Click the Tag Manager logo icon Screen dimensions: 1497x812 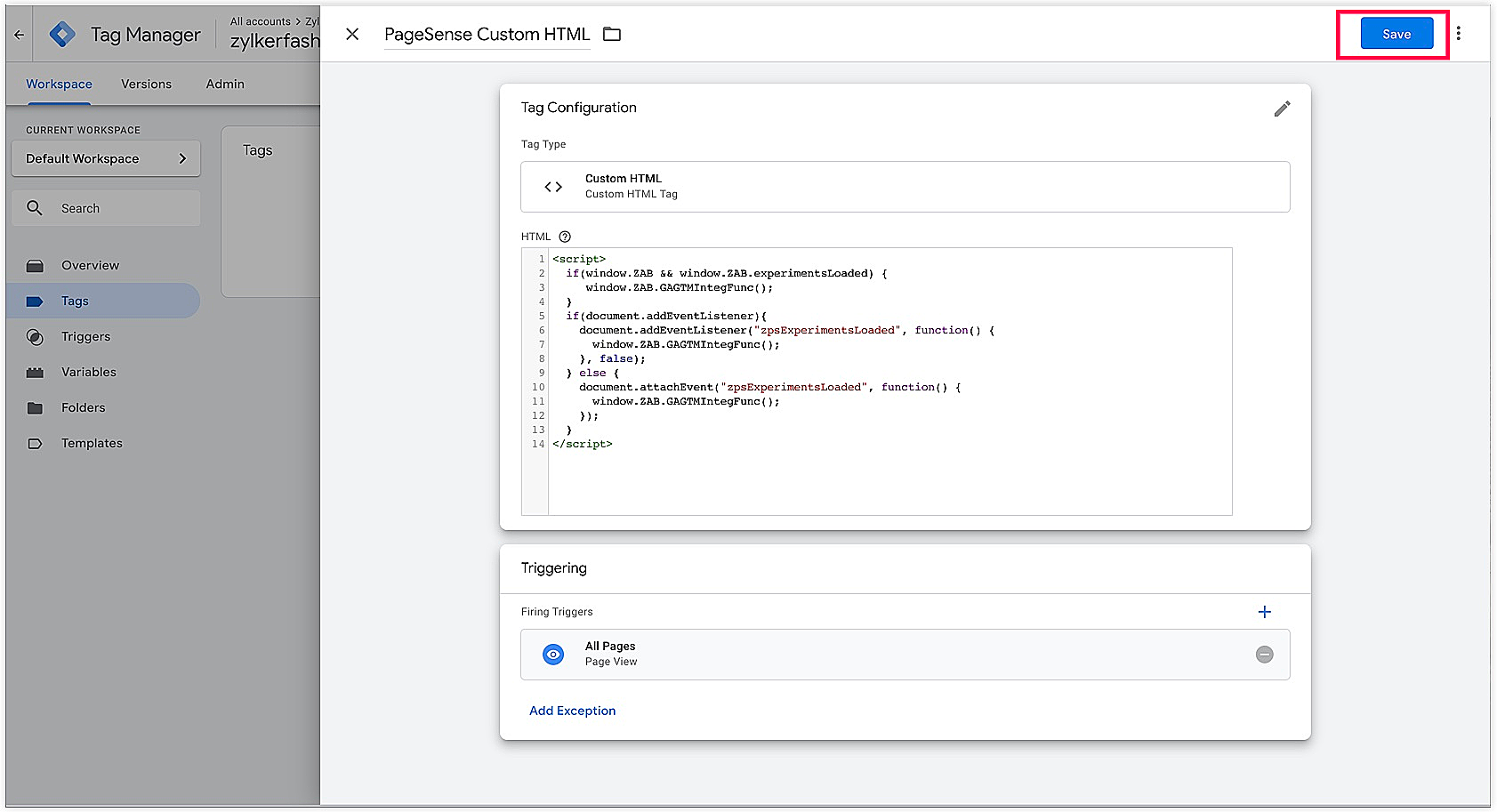coord(62,35)
